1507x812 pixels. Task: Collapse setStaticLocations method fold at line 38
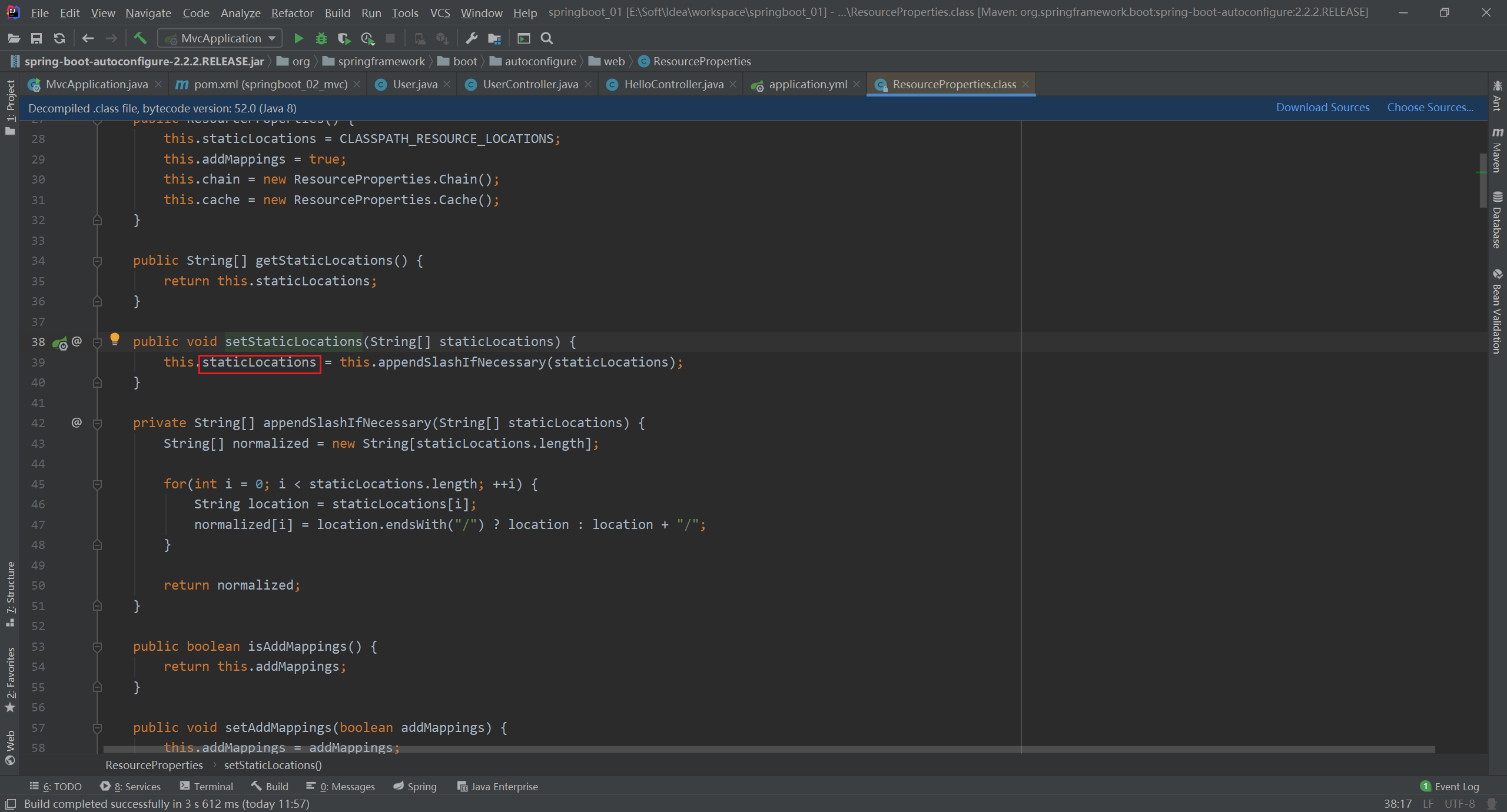[98, 342]
